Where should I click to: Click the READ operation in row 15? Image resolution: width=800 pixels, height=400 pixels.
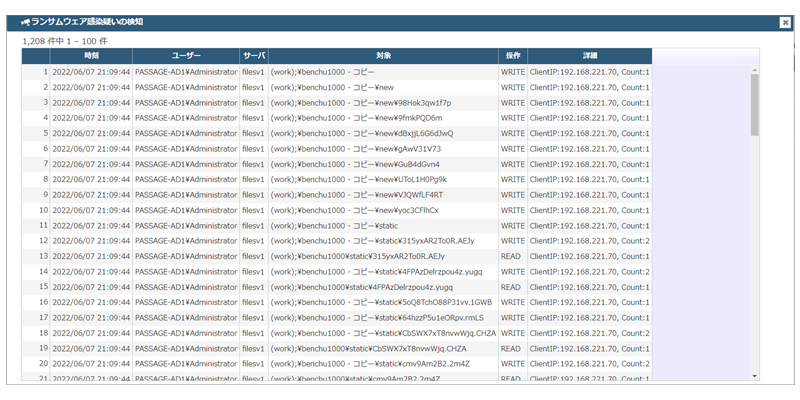(511, 287)
